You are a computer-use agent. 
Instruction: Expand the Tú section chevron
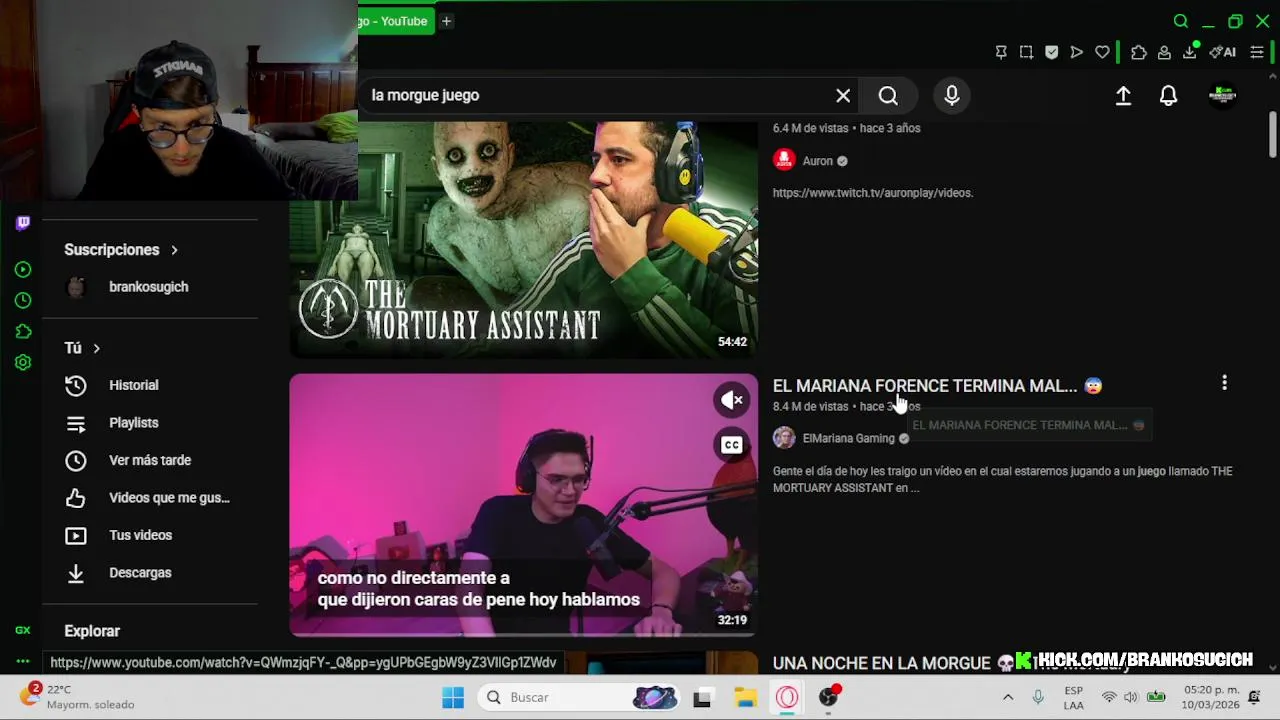pyautogui.click(x=96, y=348)
